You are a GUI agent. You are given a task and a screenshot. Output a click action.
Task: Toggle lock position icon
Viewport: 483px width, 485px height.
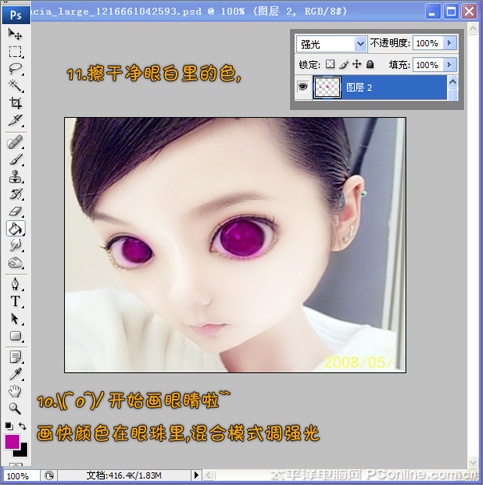click(357, 64)
